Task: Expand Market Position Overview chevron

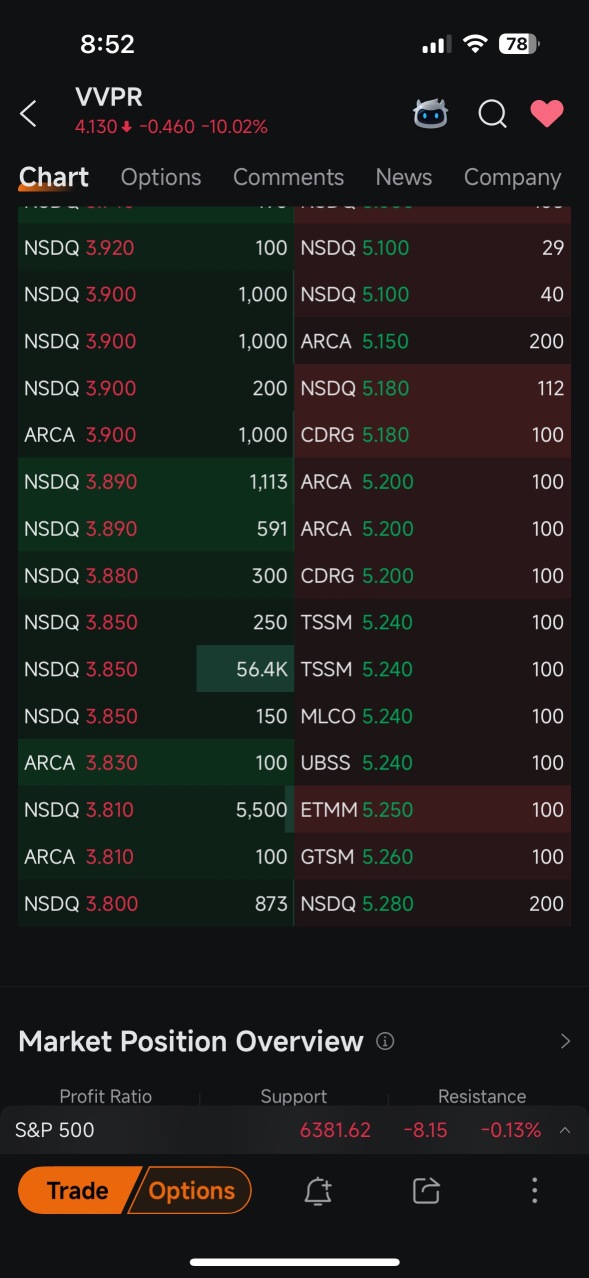Action: point(565,1041)
